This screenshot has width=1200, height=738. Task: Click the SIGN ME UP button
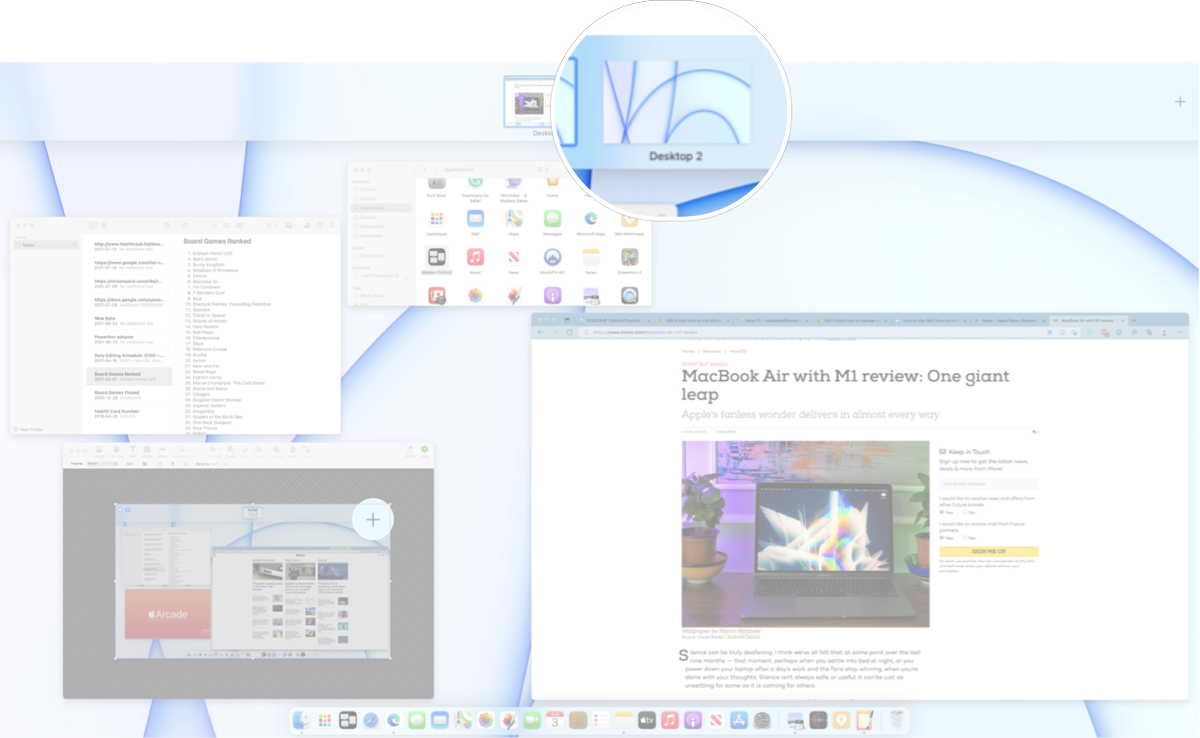pyautogui.click(x=989, y=551)
